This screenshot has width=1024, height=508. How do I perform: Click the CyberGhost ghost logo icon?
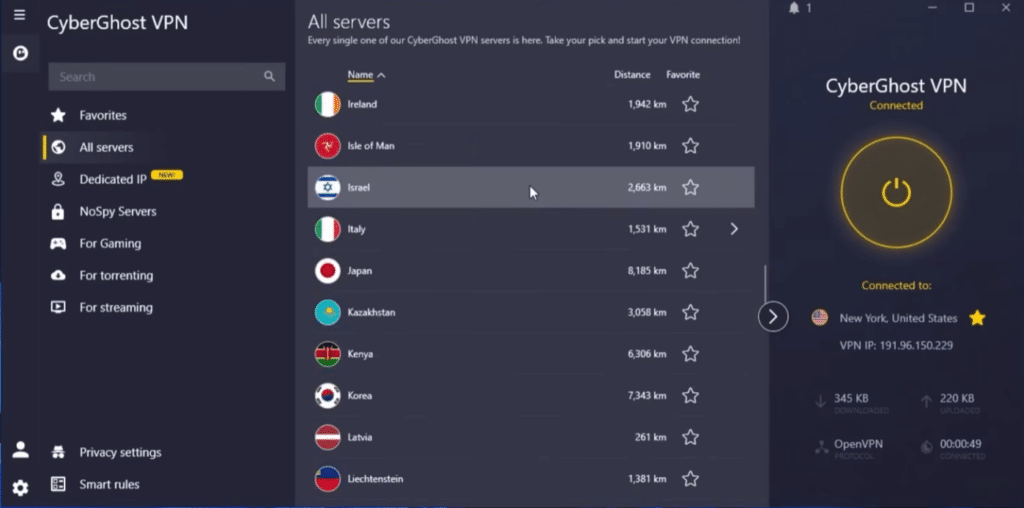pyautogui.click(x=20, y=53)
